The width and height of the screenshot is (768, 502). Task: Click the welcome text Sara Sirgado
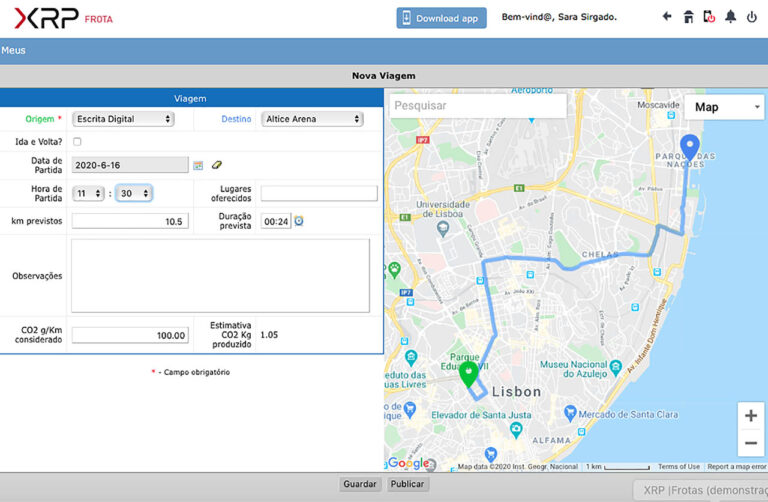pos(559,17)
